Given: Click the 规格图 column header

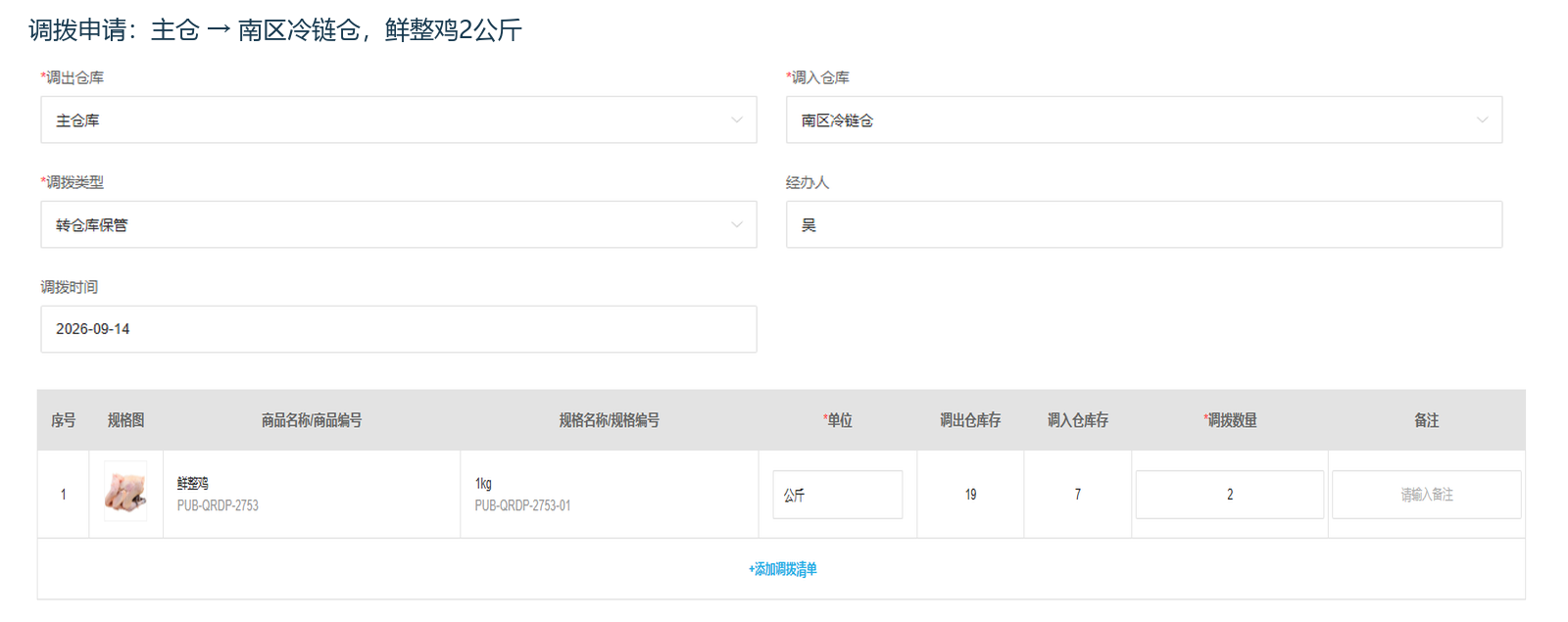Looking at the screenshot, I should pyautogui.click(x=125, y=420).
